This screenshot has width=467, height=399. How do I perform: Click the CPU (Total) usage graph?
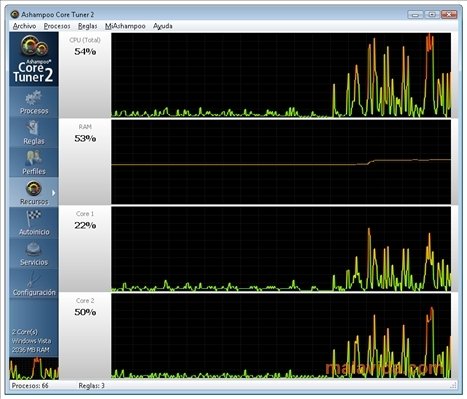coord(281,75)
